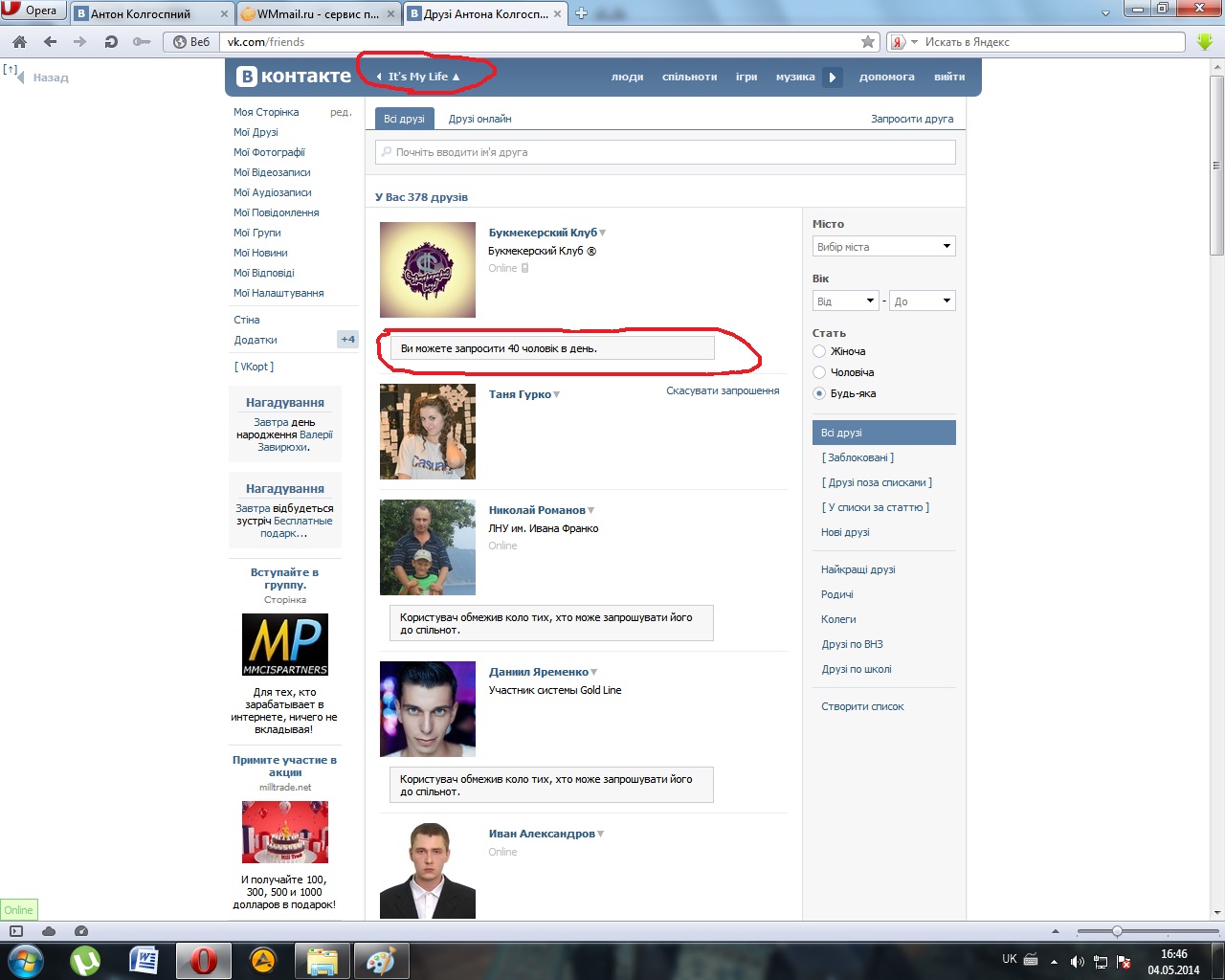Open Николай Романов's profile photo
The width and height of the screenshot is (1225, 980).
pyautogui.click(x=428, y=547)
